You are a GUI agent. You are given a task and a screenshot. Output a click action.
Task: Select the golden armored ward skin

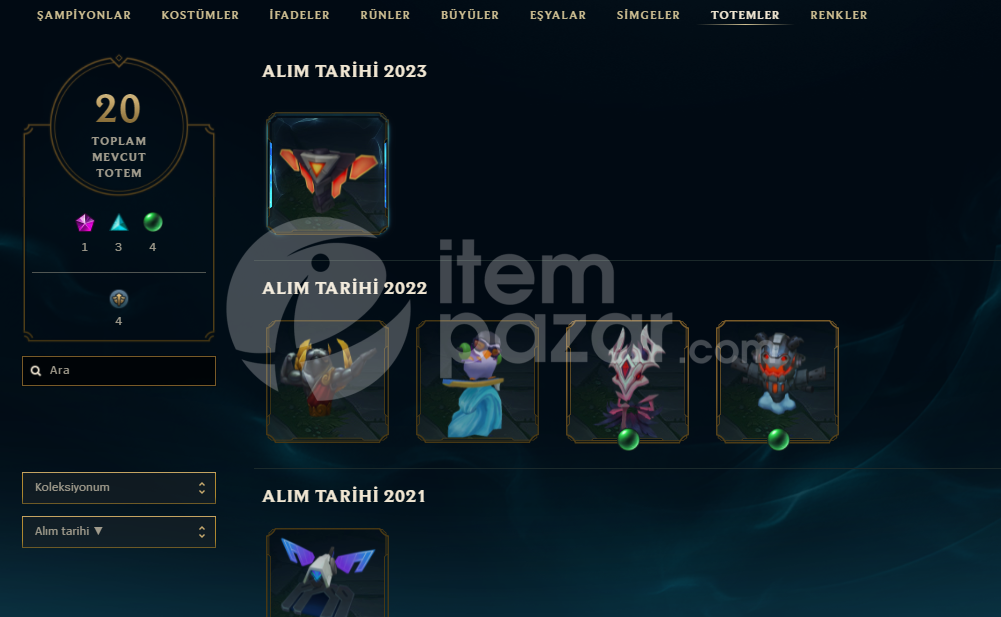(x=327, y=381)
